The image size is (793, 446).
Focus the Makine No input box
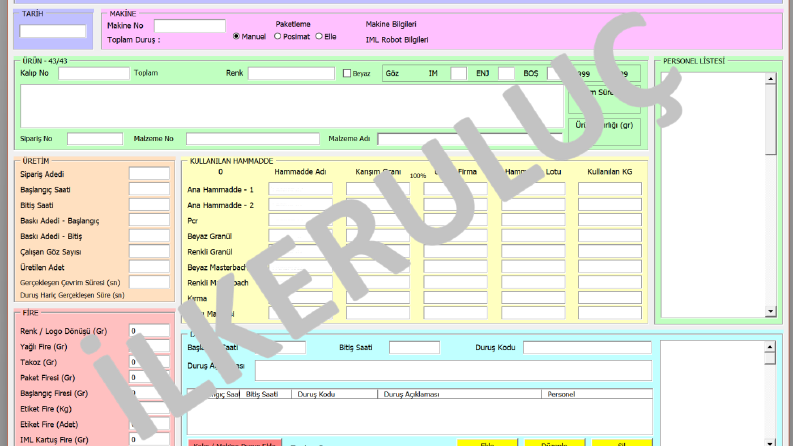(190, 26)
